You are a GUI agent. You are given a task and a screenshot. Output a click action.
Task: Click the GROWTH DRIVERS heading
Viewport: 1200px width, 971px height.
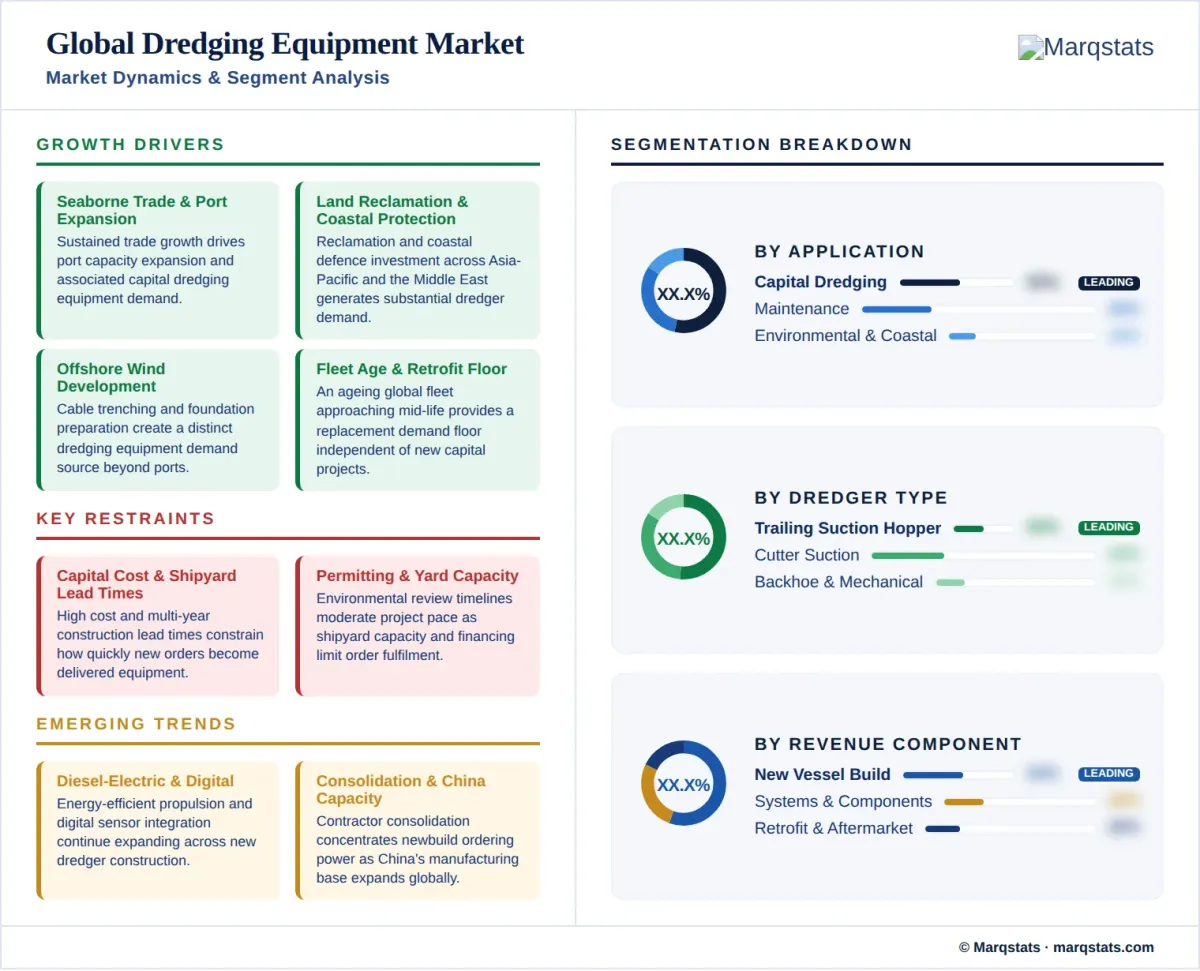point(130,145)
